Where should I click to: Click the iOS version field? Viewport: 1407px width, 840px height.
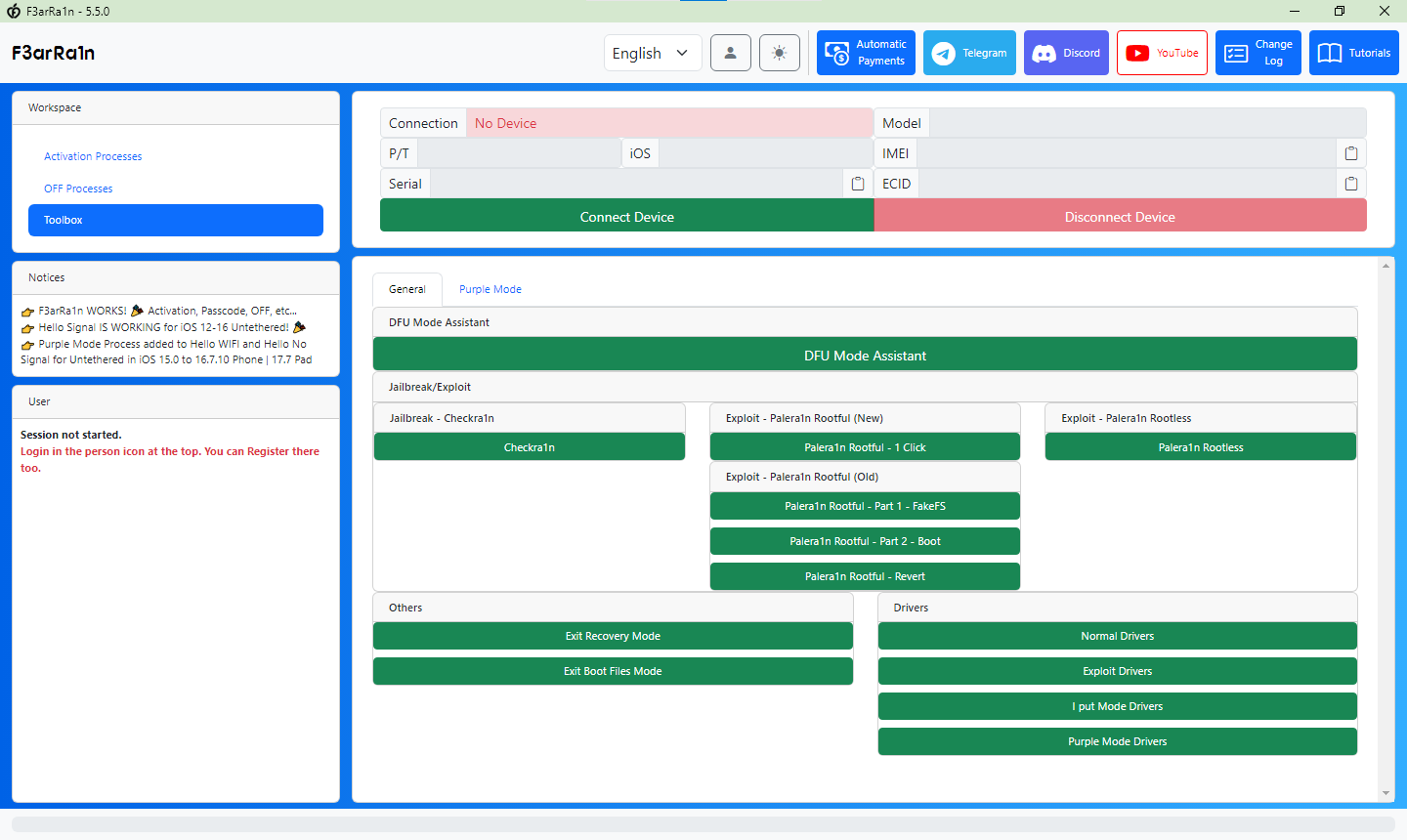click(x=766, y=153)
